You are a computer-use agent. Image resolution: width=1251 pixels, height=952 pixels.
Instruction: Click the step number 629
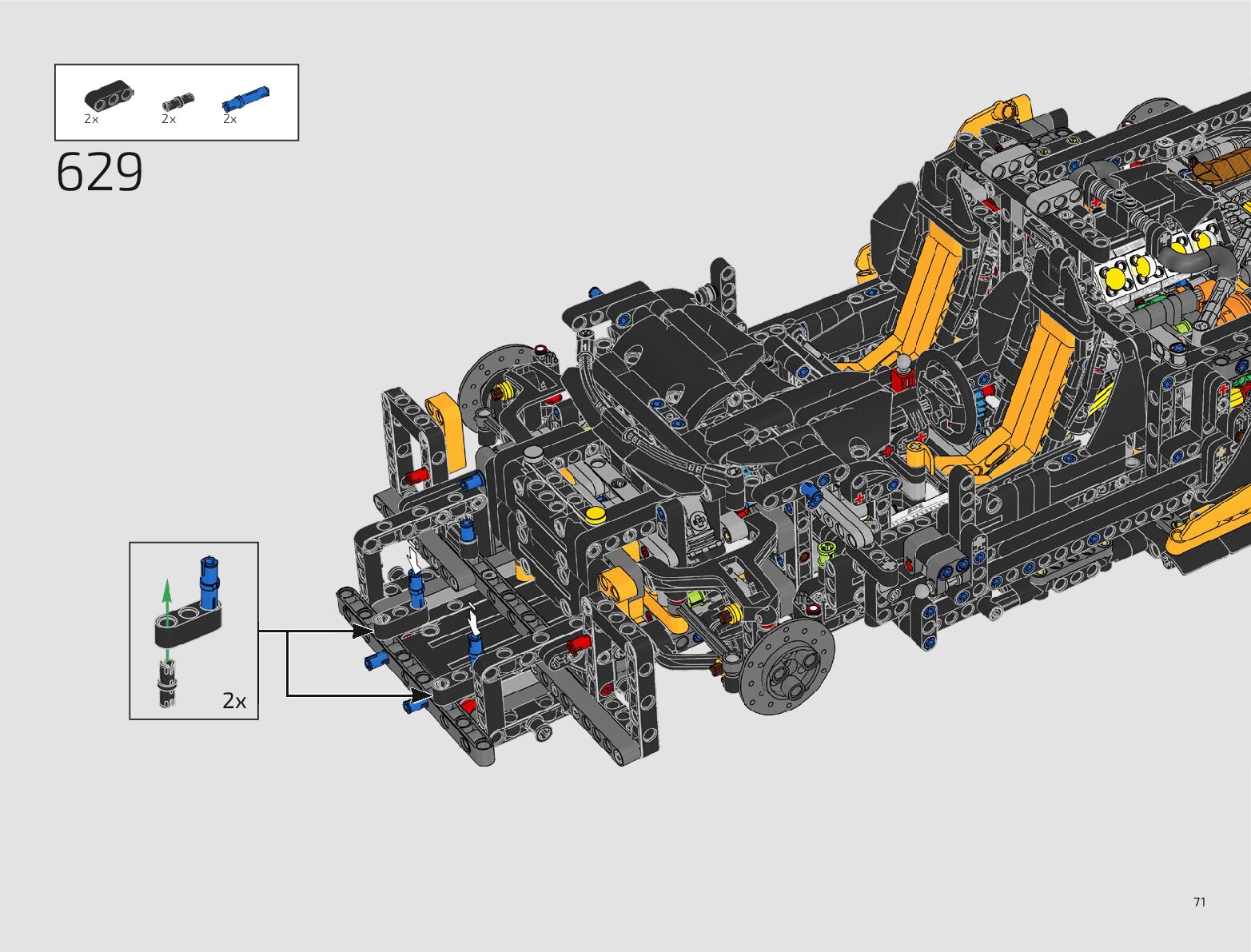coord(100,173)
